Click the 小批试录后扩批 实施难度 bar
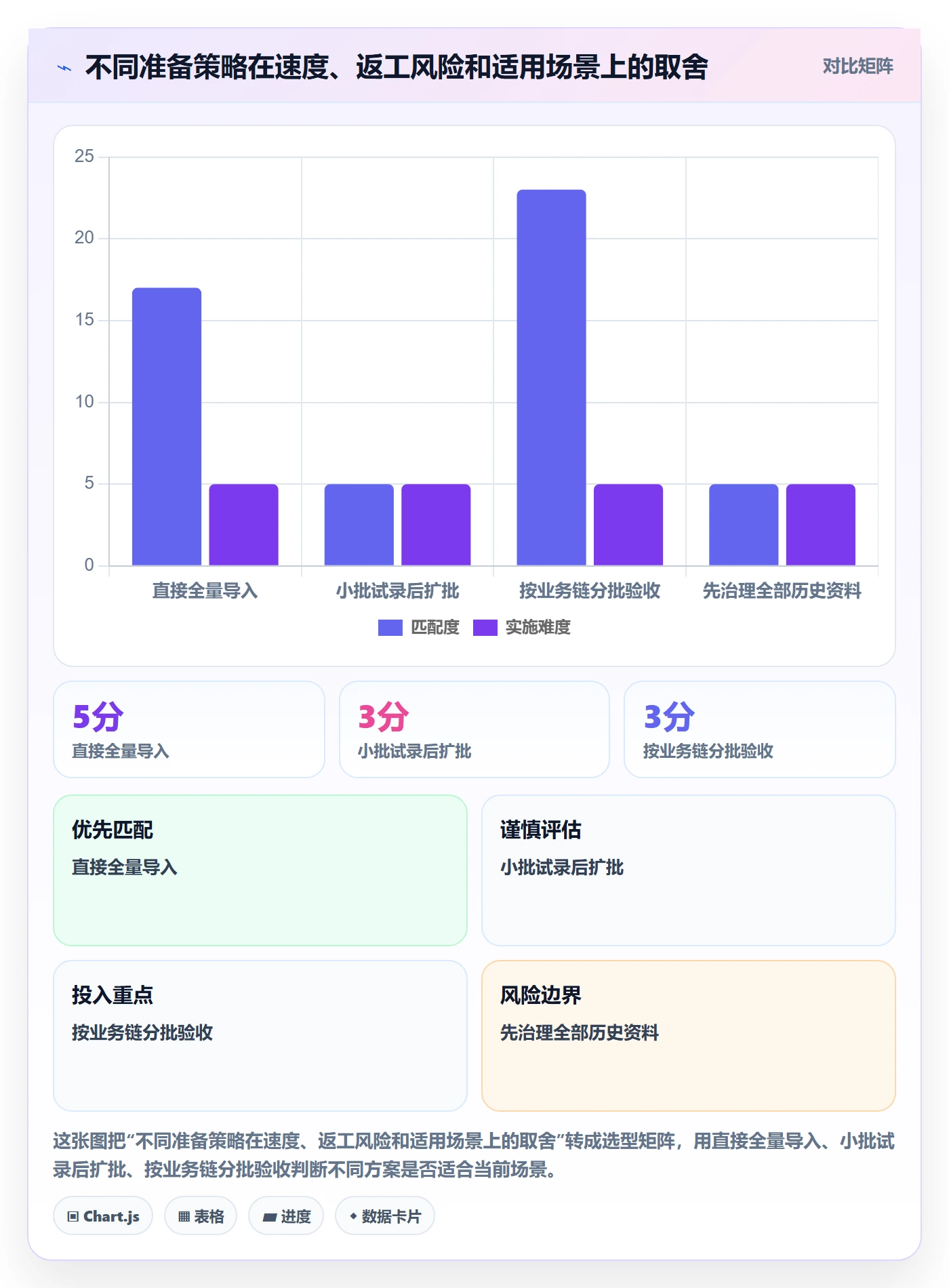 click(436, 525)
